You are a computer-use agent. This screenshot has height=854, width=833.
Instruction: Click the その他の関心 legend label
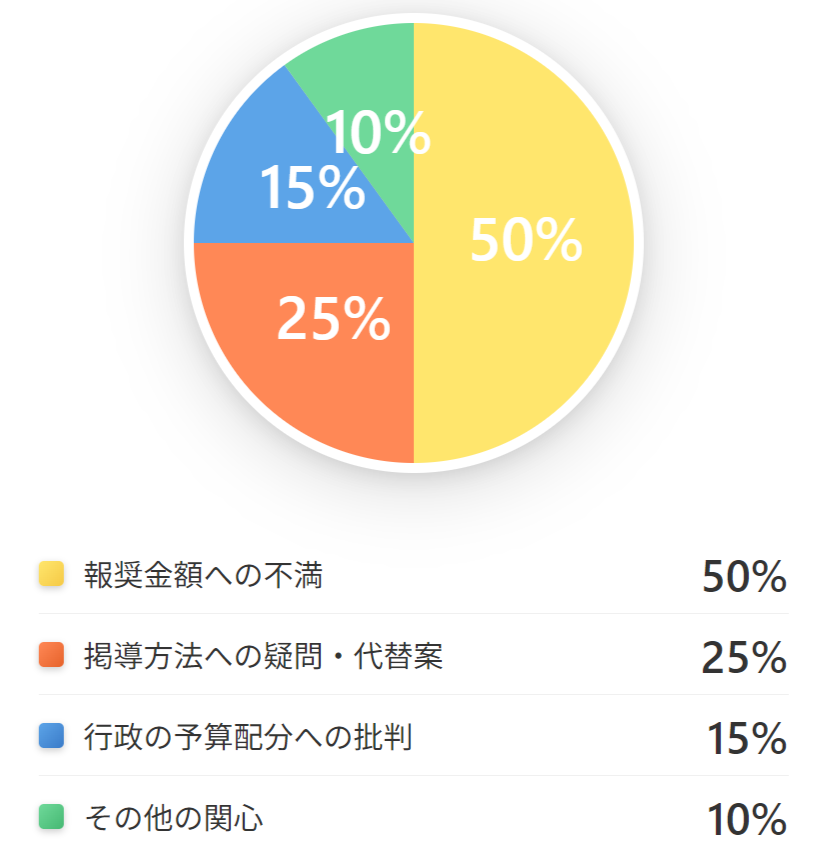(x=174, y=818)
